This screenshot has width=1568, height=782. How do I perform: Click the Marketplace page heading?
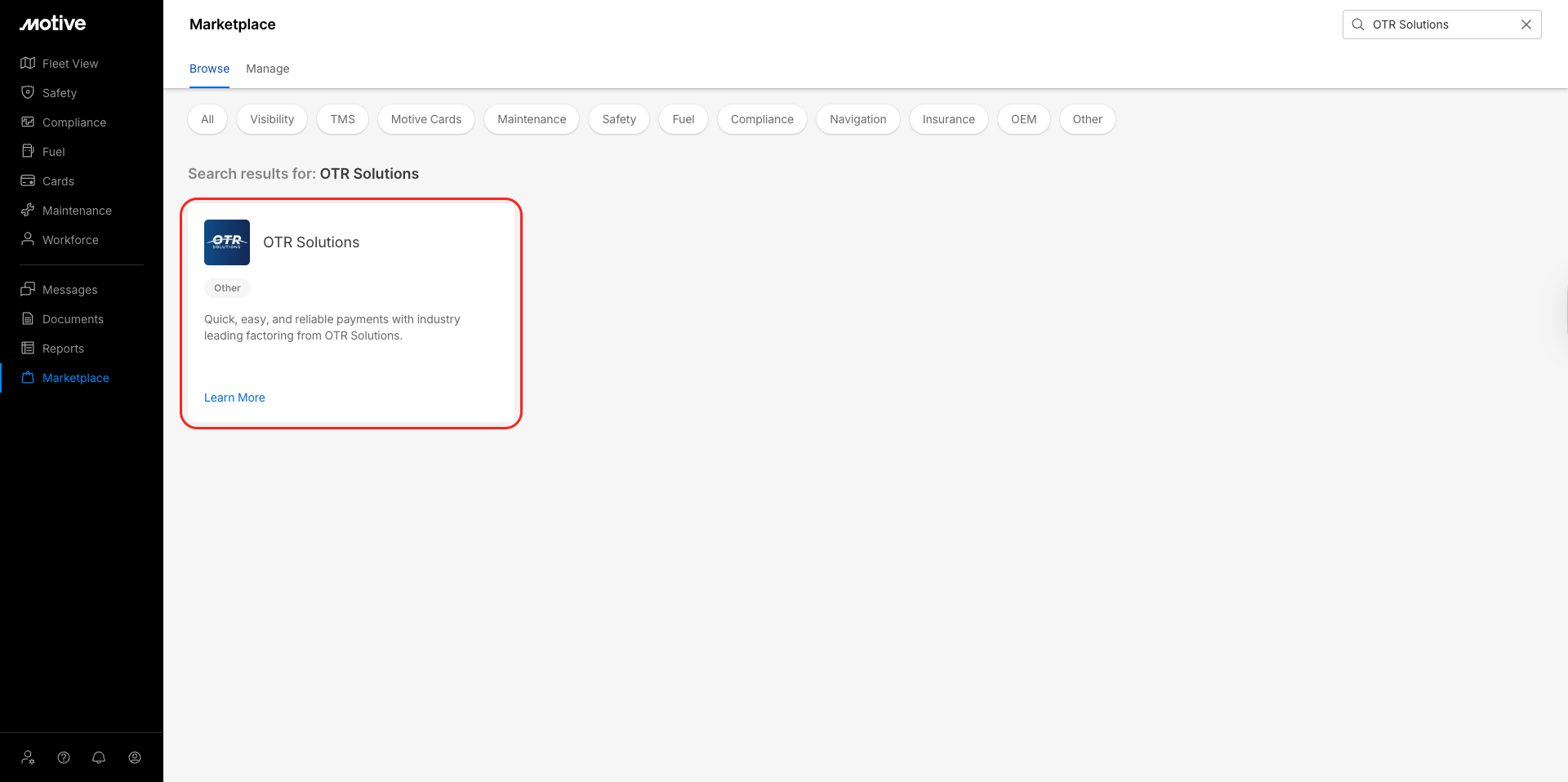coord(233,24)
